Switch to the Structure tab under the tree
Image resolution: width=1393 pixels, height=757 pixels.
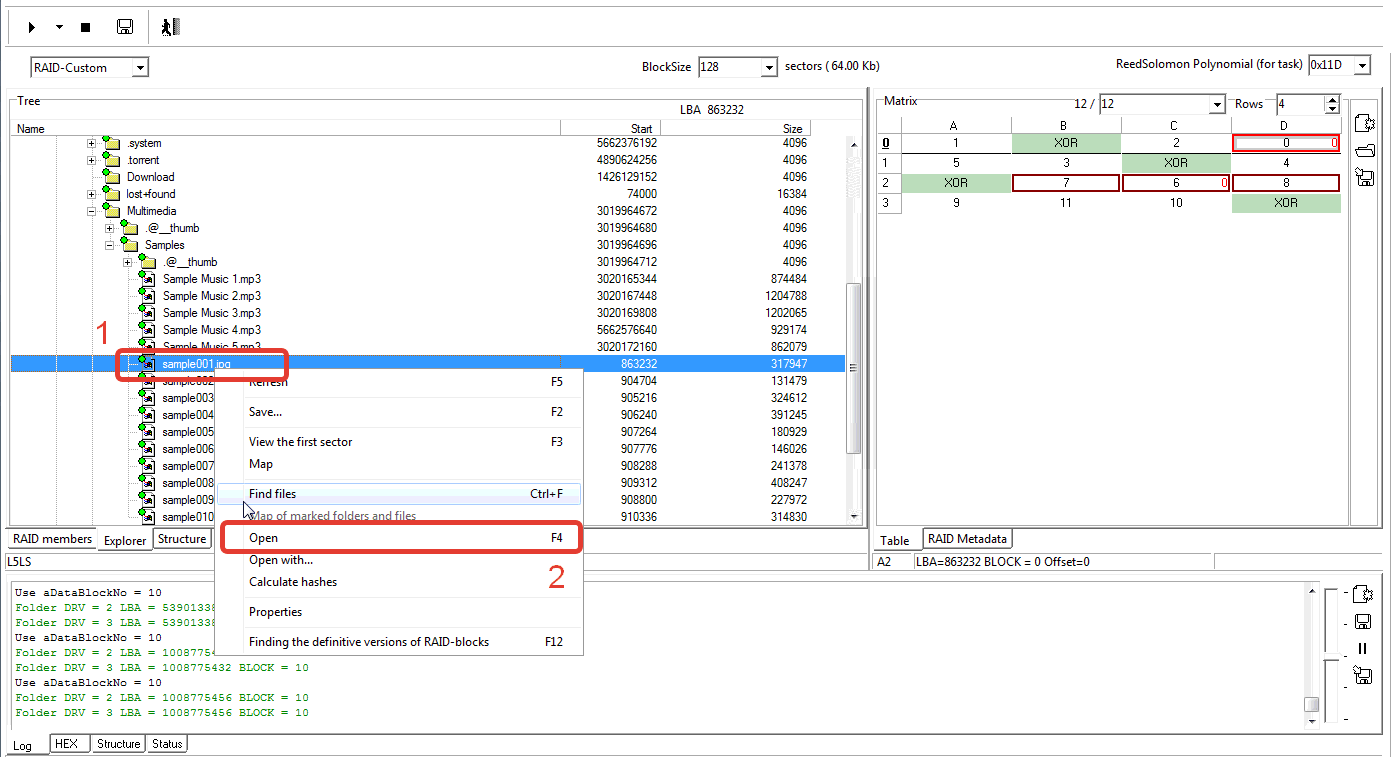tap(182, 539)
